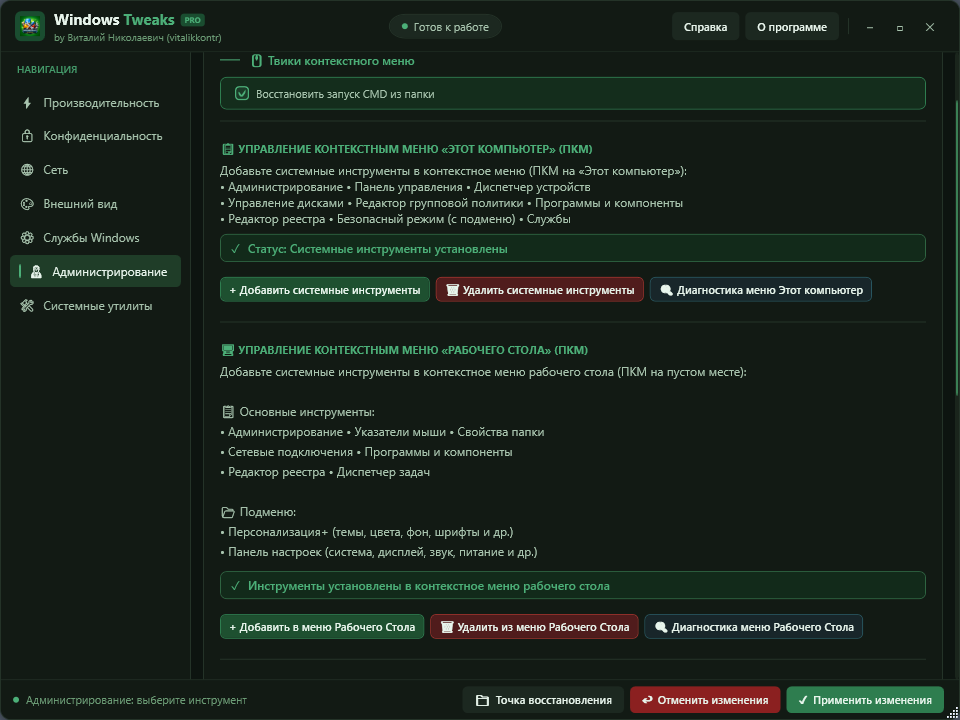Viewport: 960px width, 720px height.
Task: Click the checkmark icon in Применить изменения
Action: coord(803,700)
